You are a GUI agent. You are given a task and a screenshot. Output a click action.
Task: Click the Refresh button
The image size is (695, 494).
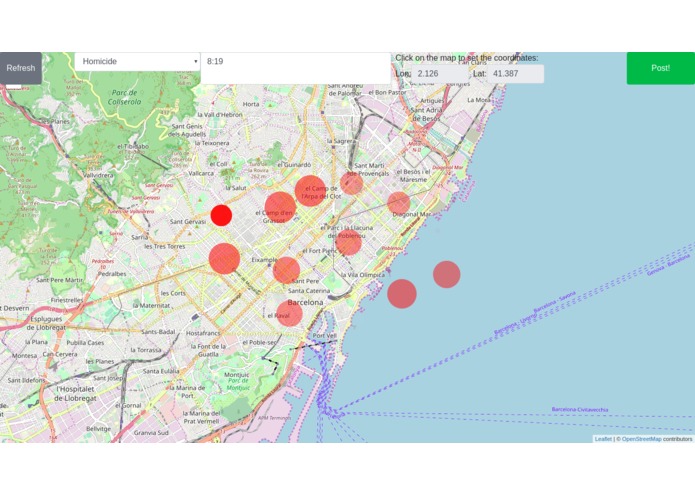point(21,68)
